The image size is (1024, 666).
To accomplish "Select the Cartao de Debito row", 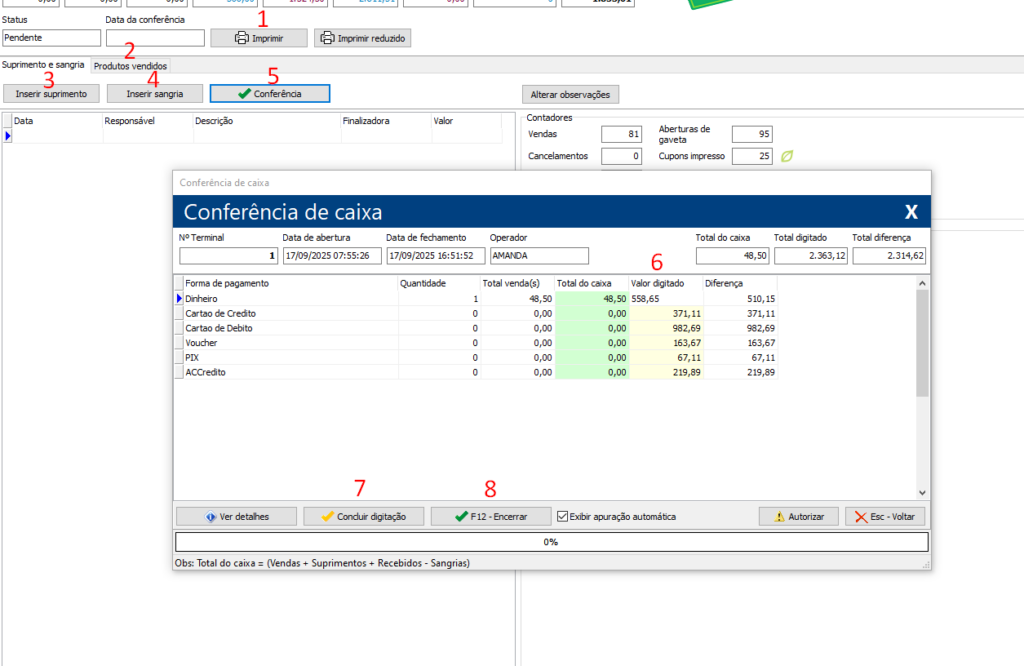I will (290, 328).
